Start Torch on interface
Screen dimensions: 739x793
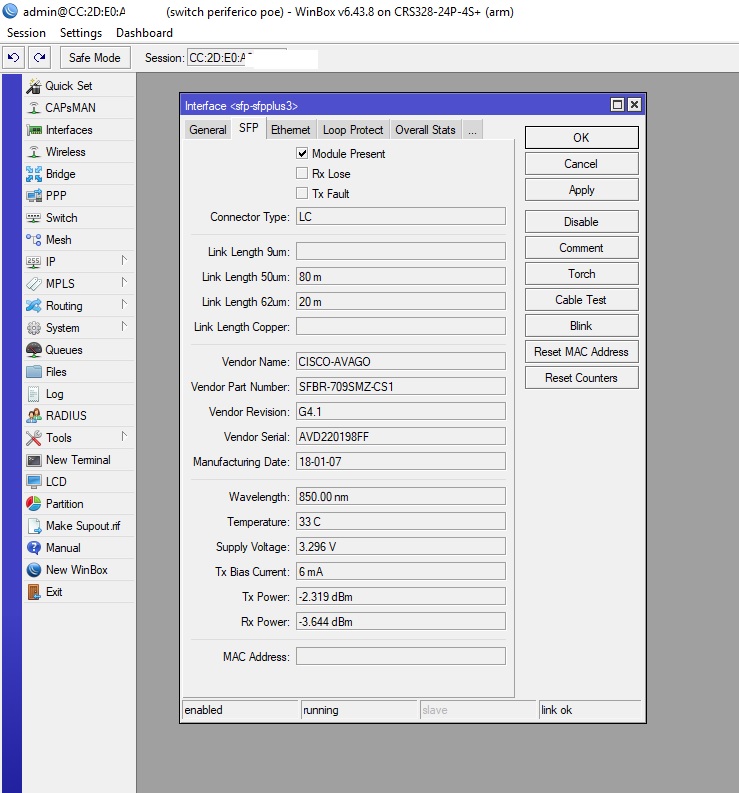[x=582, y=274]
